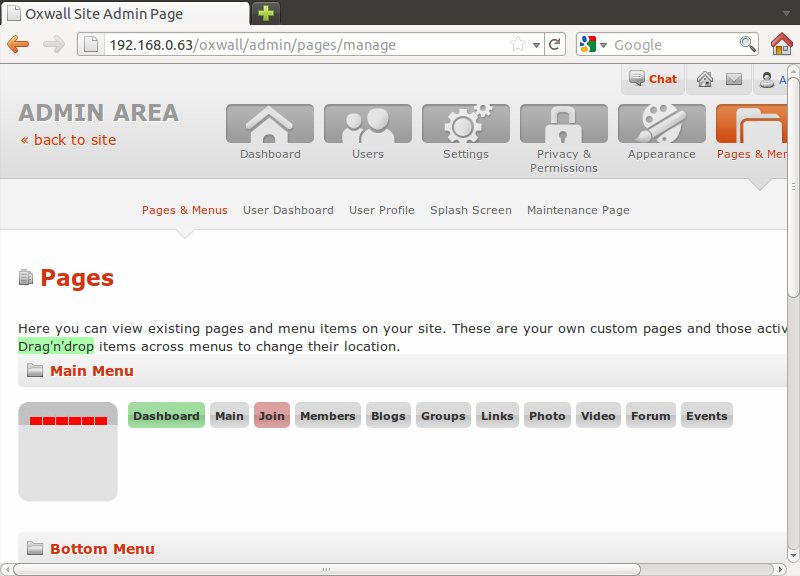Open the Maintenance Page submenu item
Image resolution: width=800 pixels, height=576 pixels.
point(578,210)
